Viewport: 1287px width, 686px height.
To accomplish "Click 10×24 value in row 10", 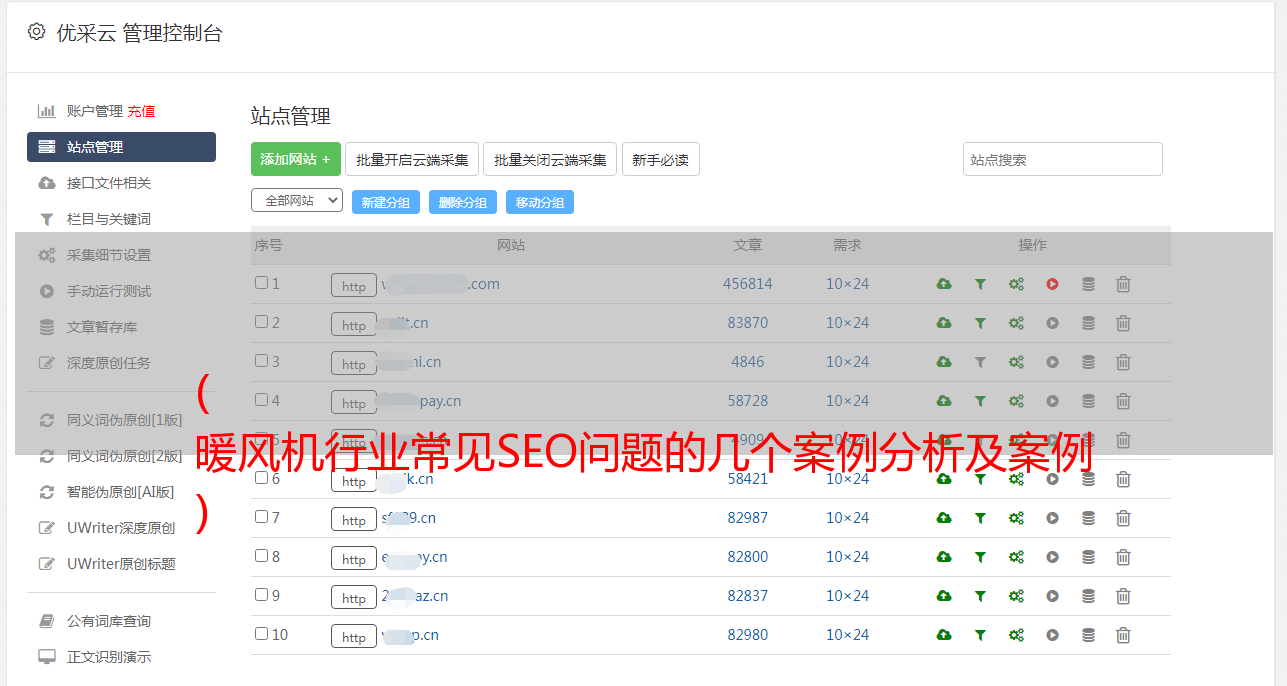I will [x=848, y=635].
